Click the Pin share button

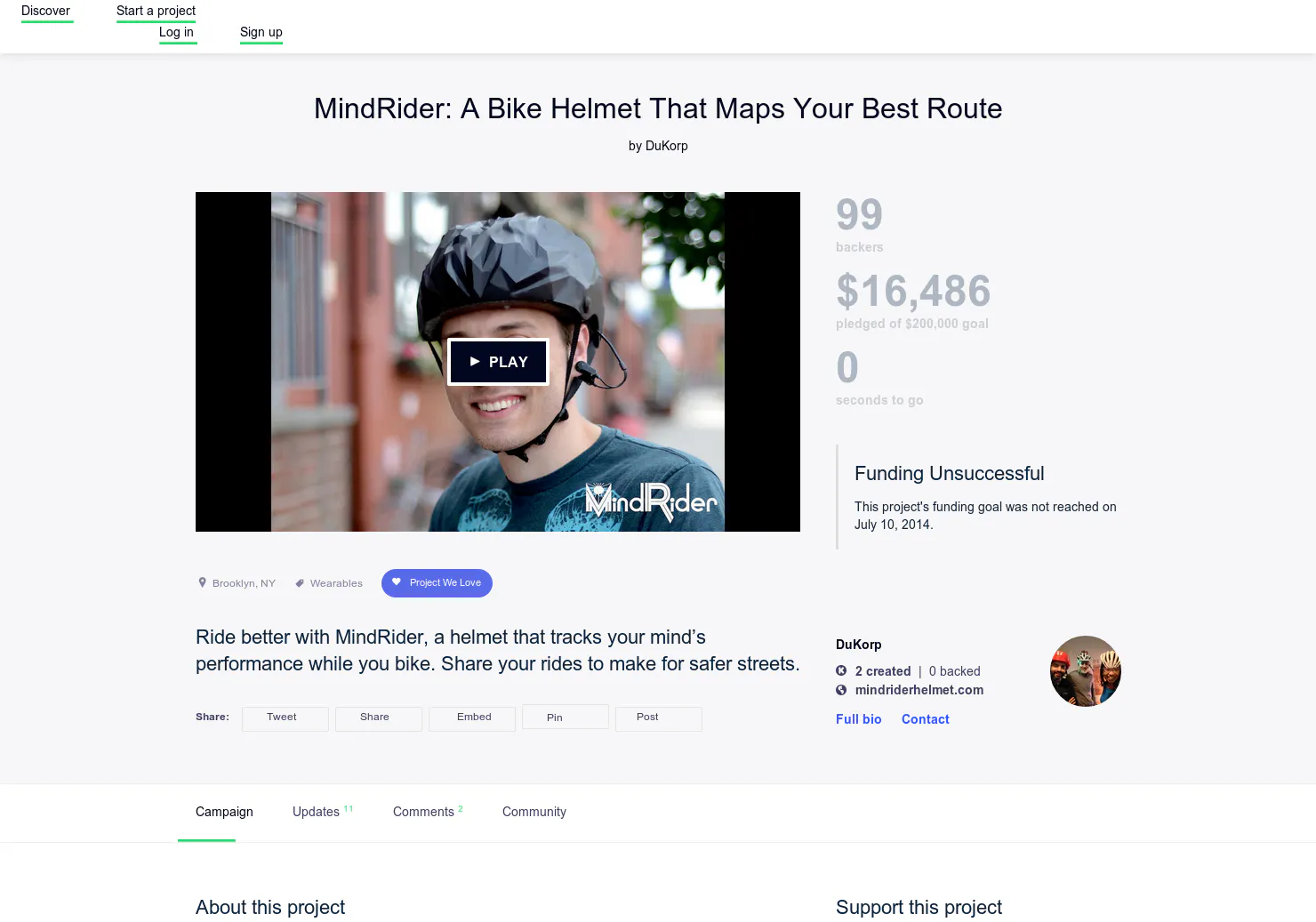point(566,717)
